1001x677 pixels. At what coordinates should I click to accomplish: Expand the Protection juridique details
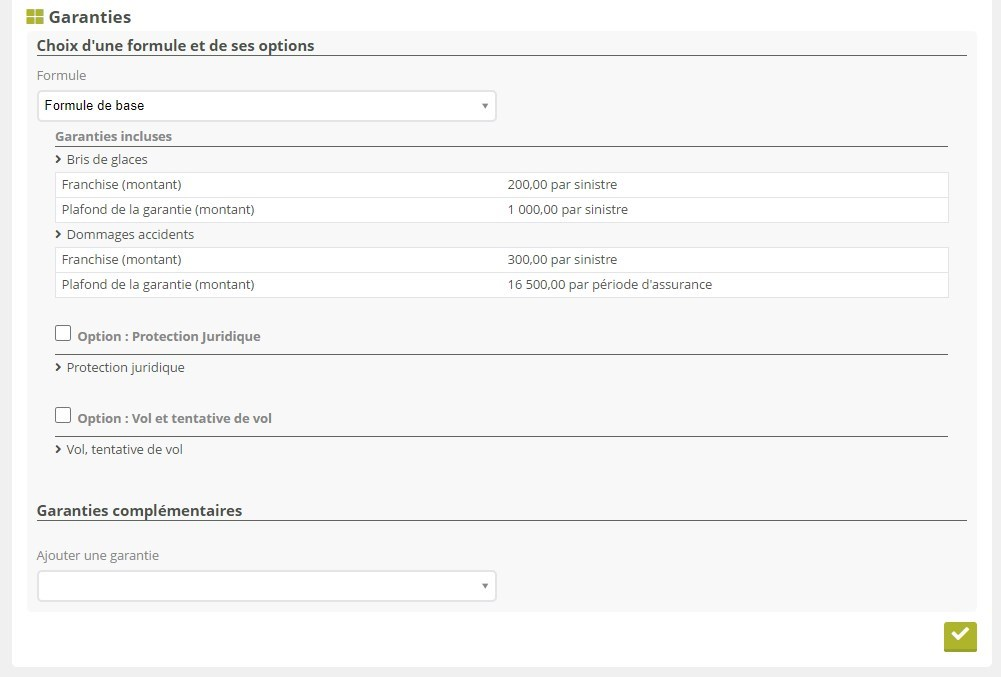(125, 367)
